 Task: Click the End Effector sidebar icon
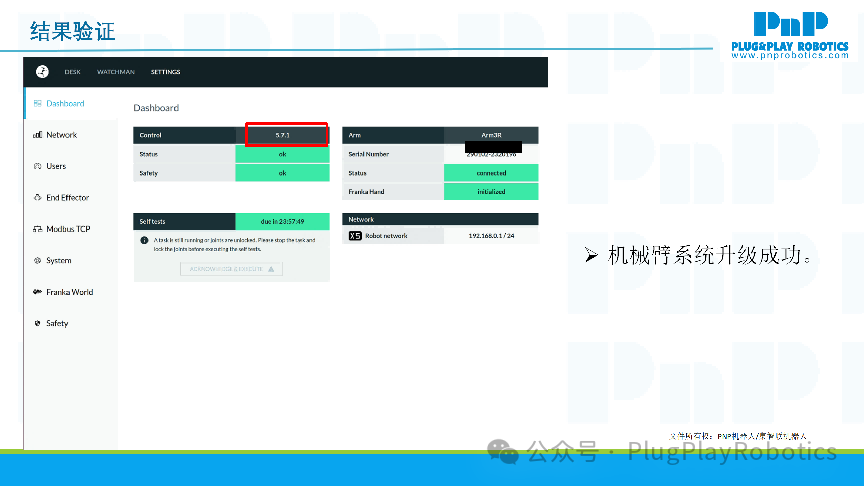(x=37, y=197)
